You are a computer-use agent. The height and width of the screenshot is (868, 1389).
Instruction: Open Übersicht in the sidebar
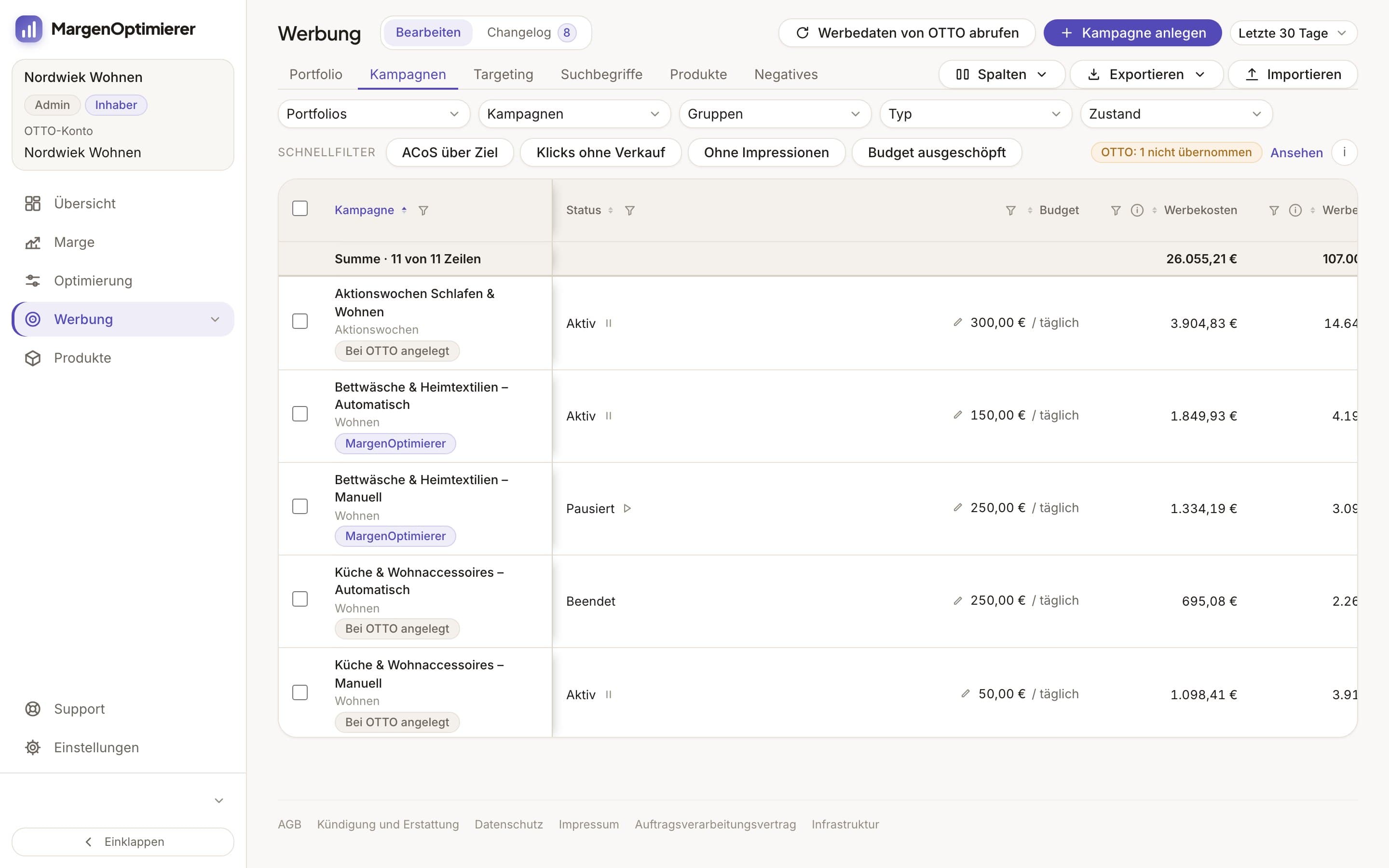click(x=123, y=203)
